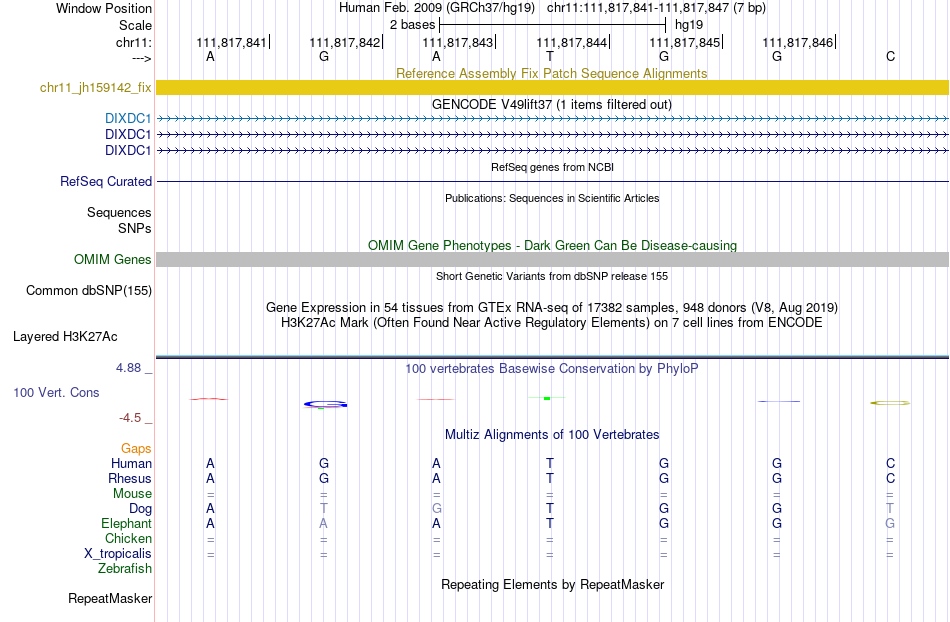950x622 pixels.
Task: Select the Chicken species label
Action: (128, 538)
